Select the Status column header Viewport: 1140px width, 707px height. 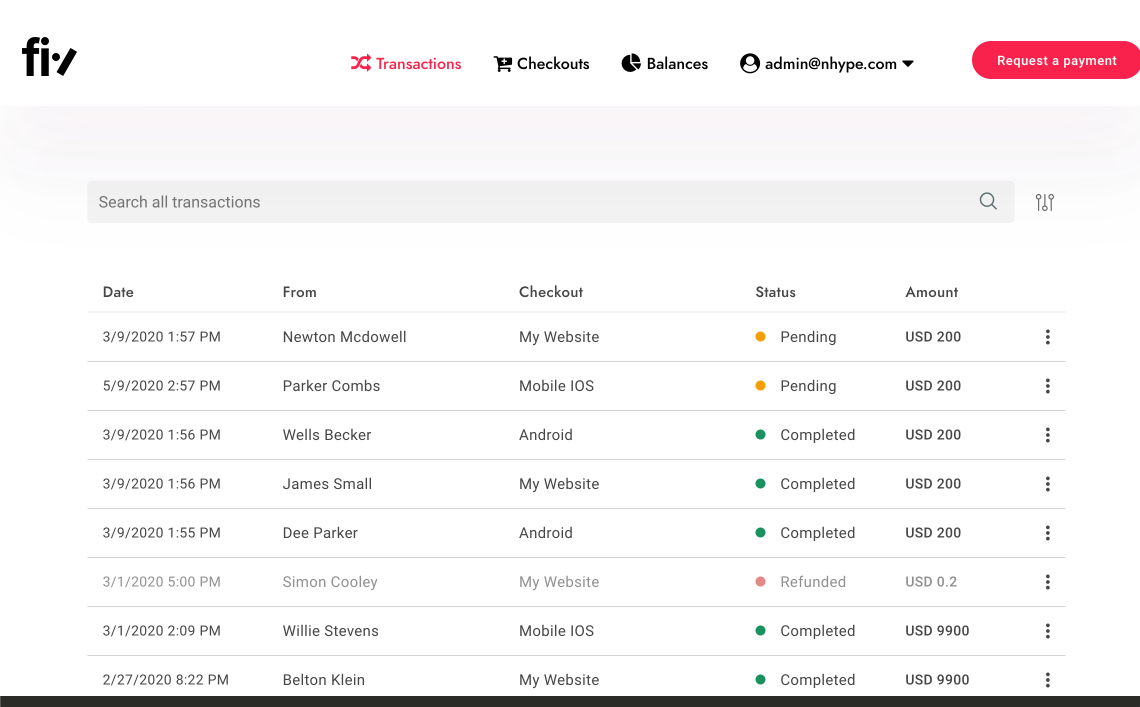(x=775, y=292)
